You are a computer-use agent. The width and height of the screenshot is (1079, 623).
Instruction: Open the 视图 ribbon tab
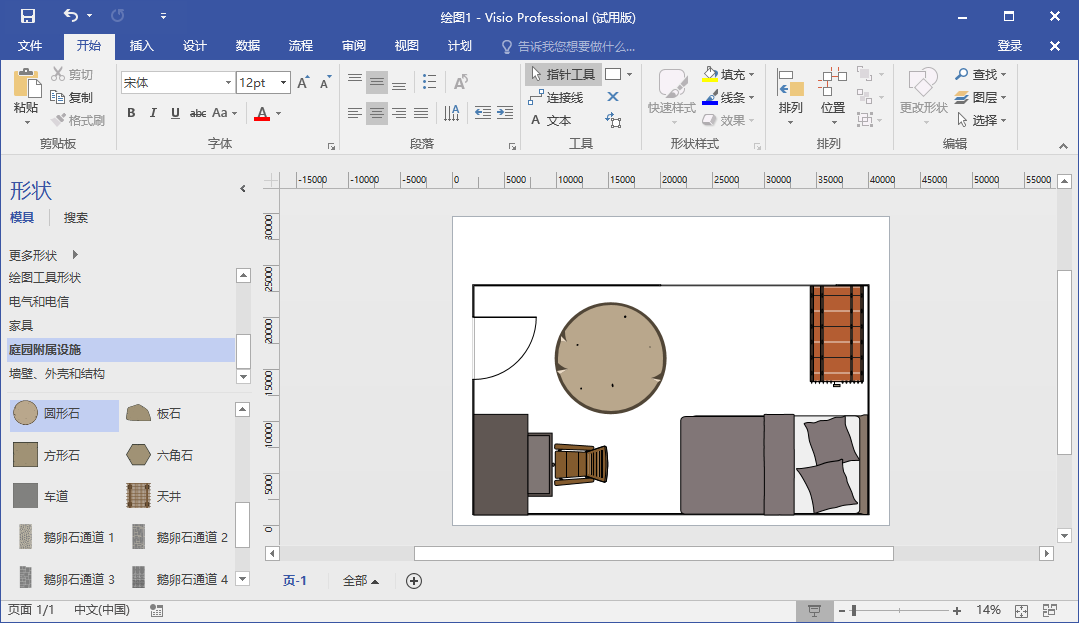point(406,45)
